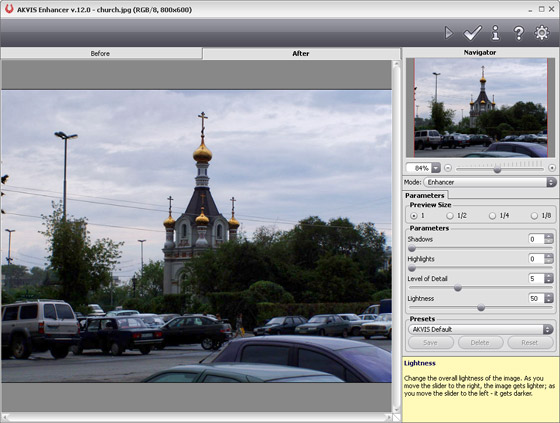The image size is (560, 423).
Task: Click the Delete preset button
Action: point(480,343)
